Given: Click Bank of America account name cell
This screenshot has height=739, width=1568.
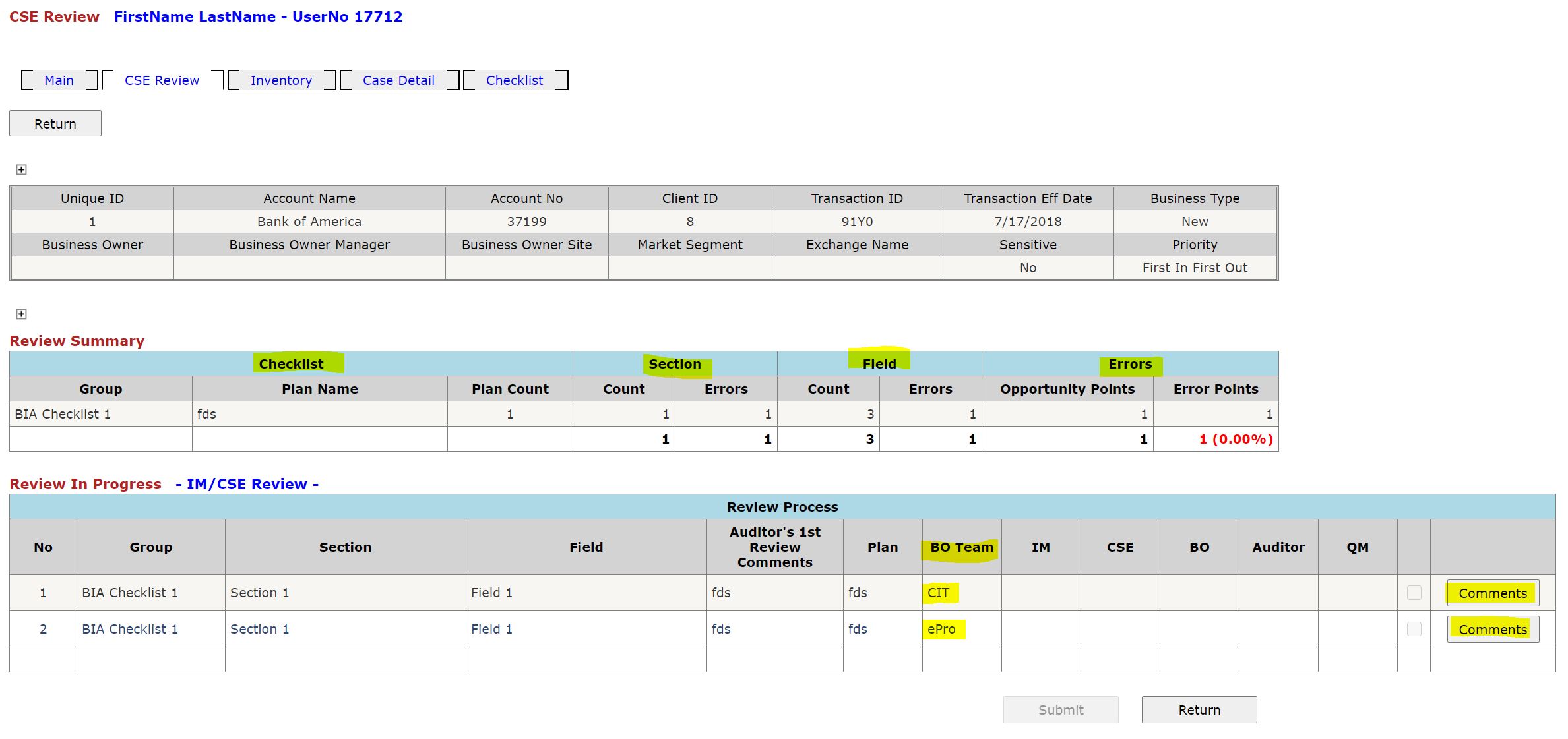Looking at the screenshot, I should point(309,222).
